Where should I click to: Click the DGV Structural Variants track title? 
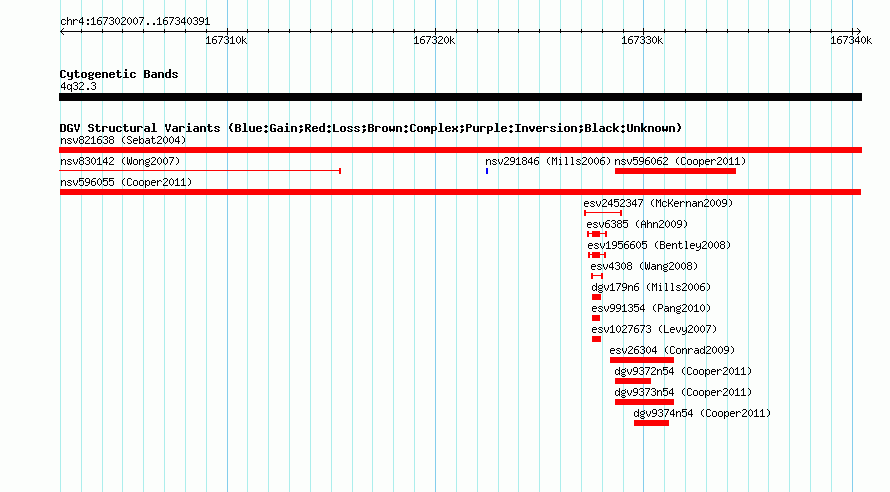tap(370, 128)
